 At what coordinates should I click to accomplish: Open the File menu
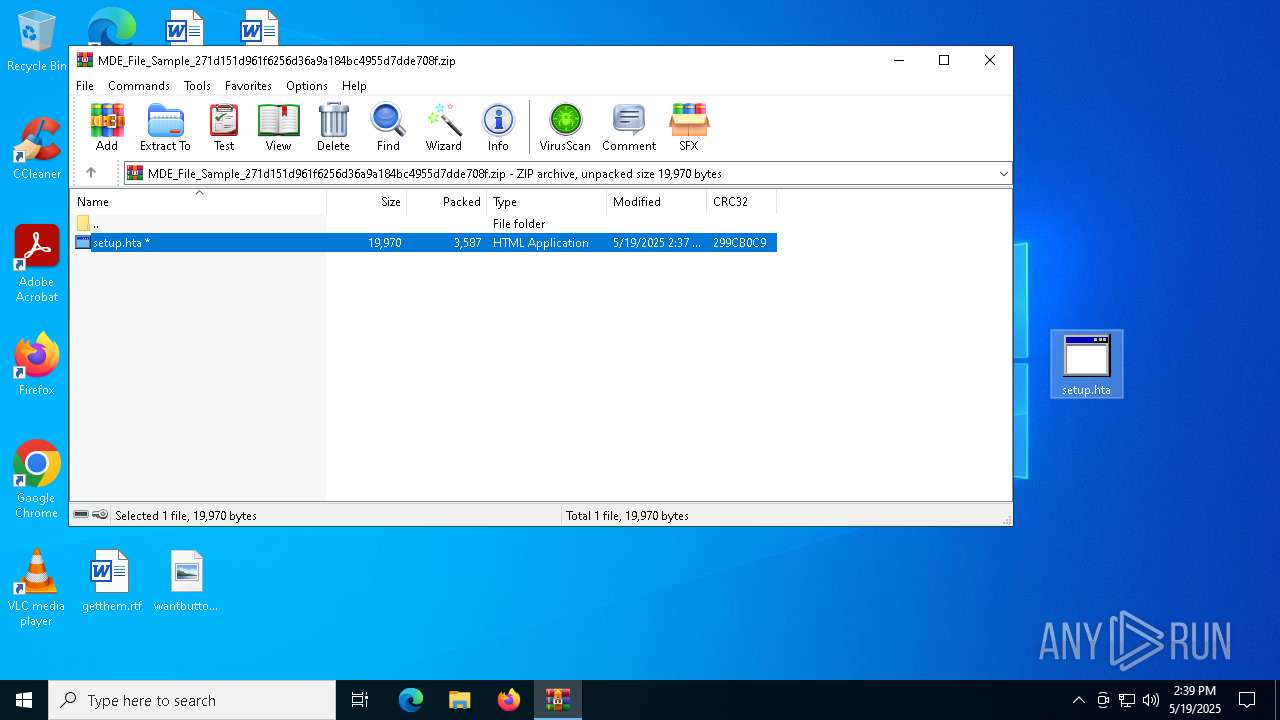85,86
